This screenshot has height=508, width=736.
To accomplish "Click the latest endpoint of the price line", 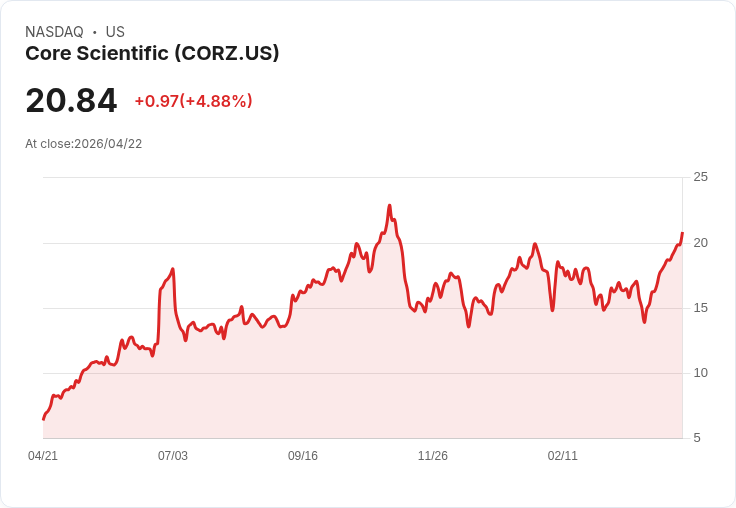I will (682, 233).
